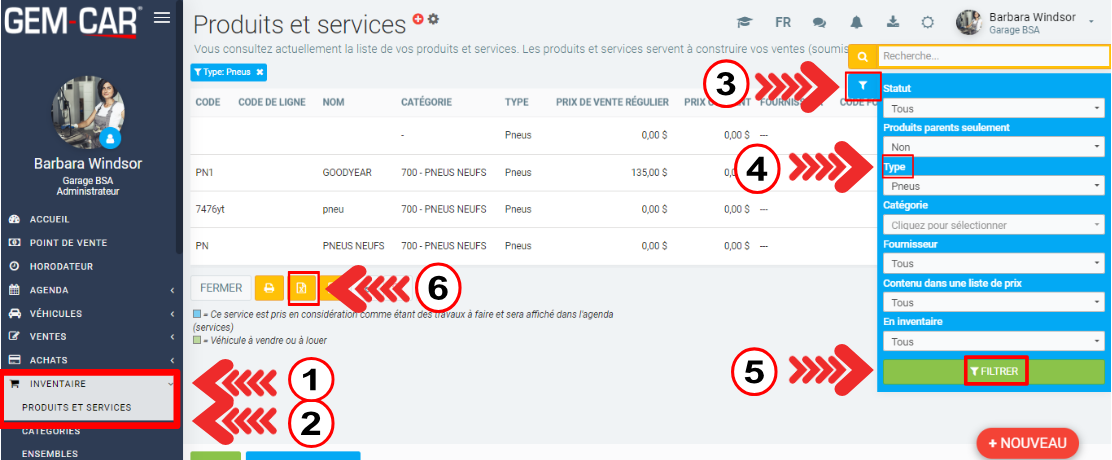
Task: Click the green Filtrer button
Action: point(994,371)
